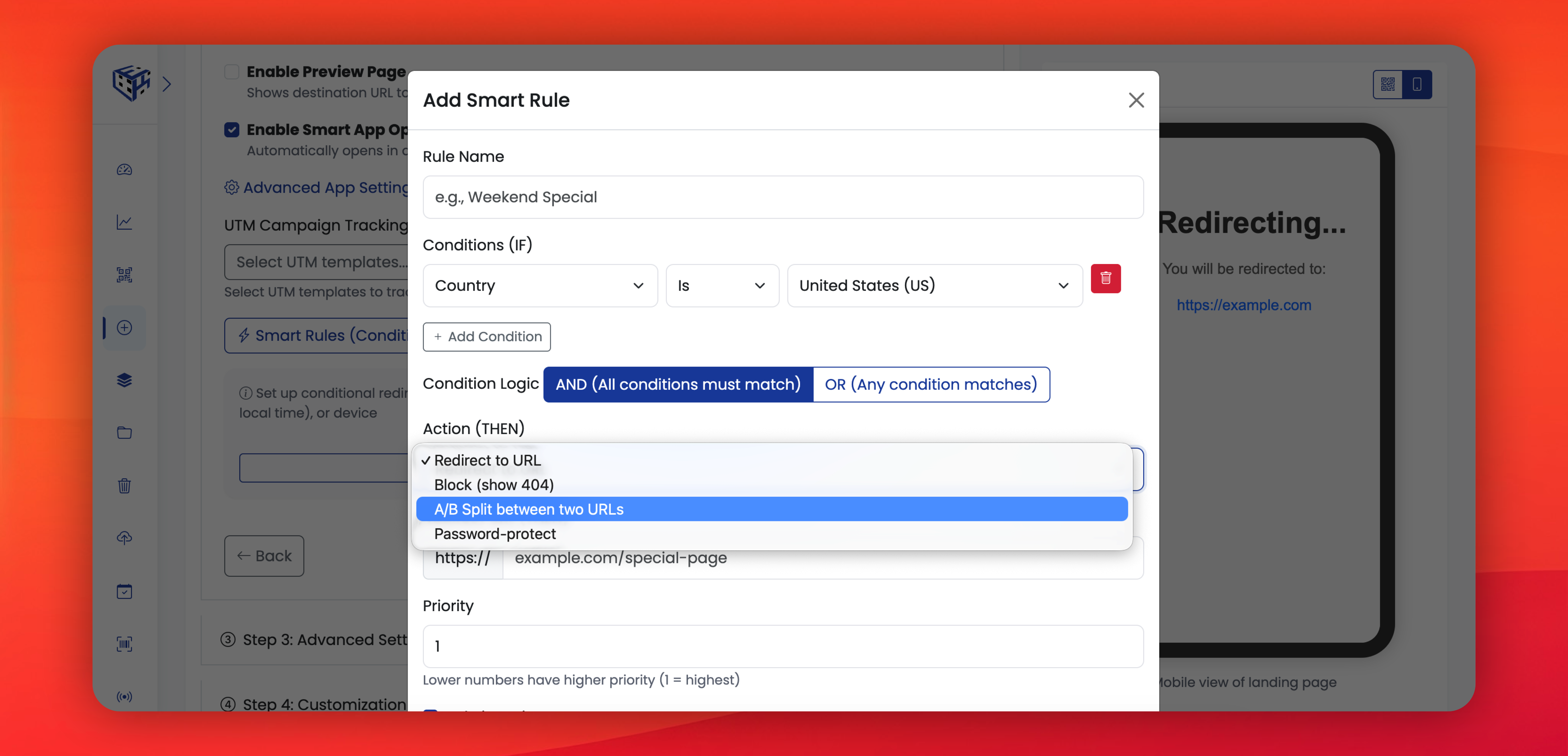This screenshot has height=756, width=1568.
Task: Open the dashboard gauge icon in sidebar
Action: point(124,169)
